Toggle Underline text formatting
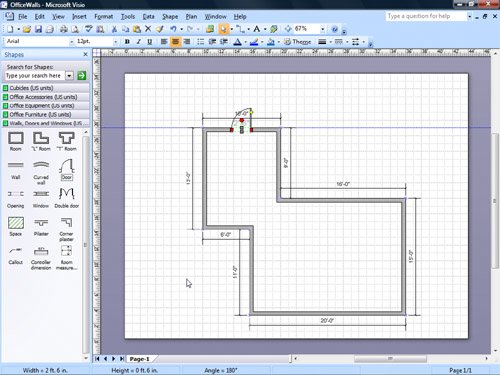The image size is (500, 375). (150, 42)
